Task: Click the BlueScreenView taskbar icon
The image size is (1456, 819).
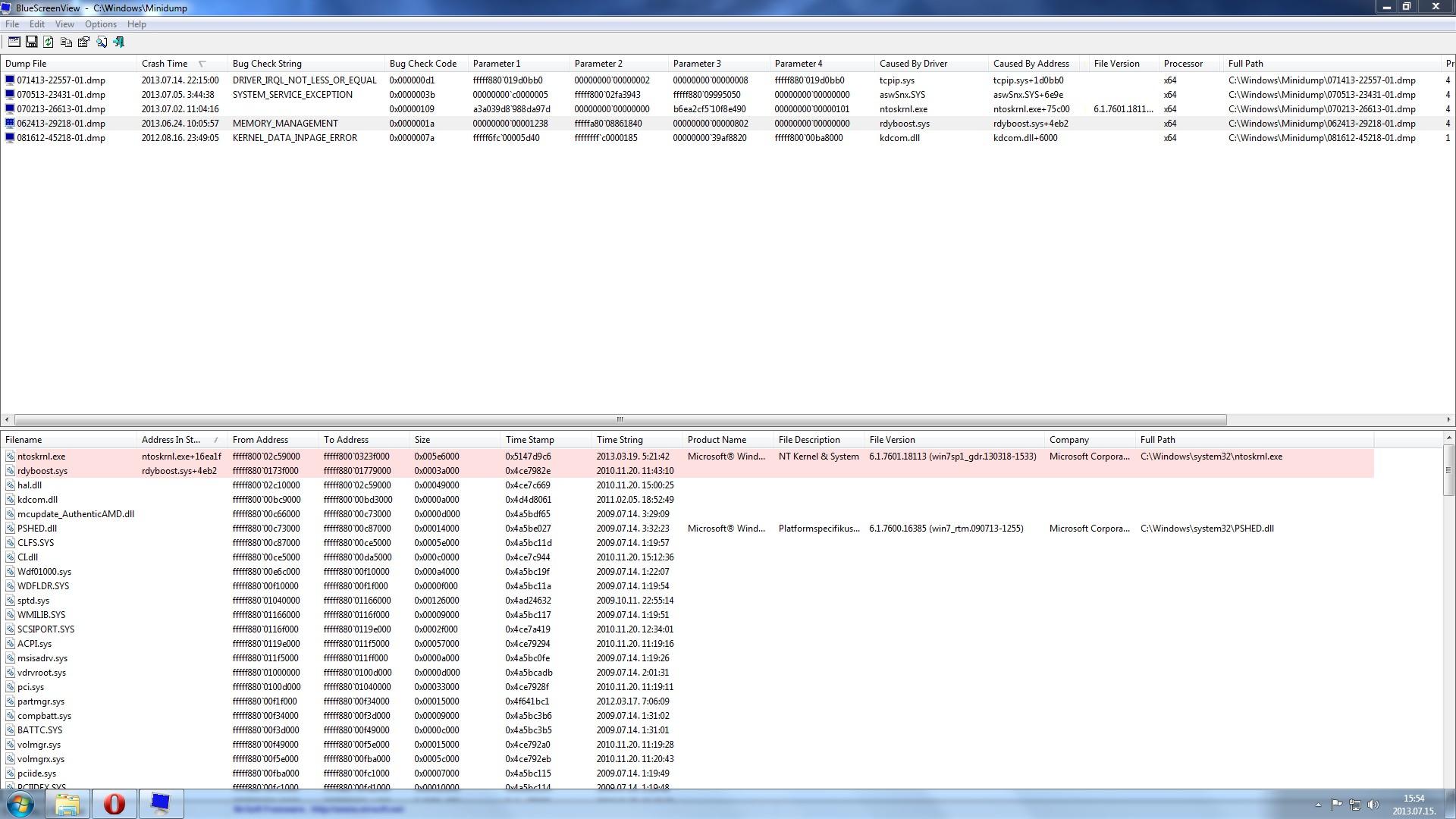Action: click(x=160, y=804)
